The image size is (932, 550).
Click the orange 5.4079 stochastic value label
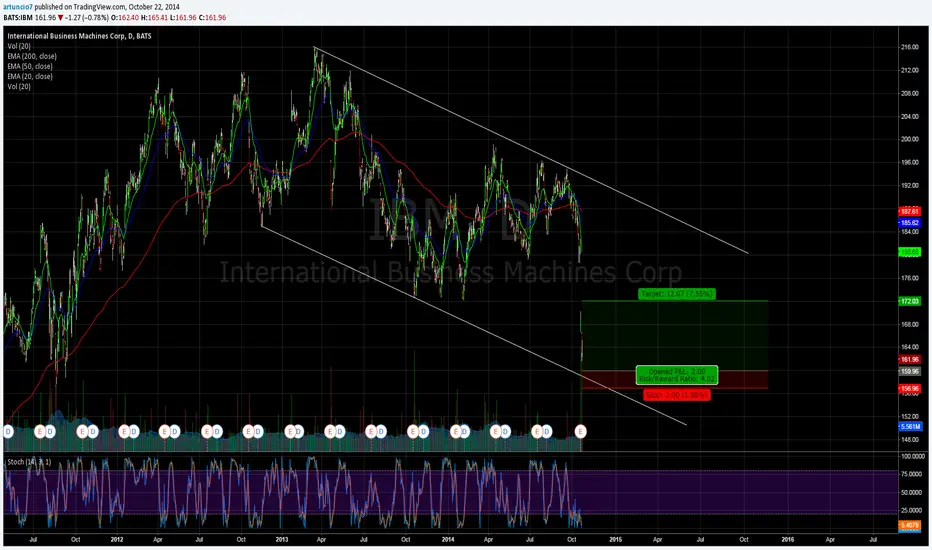(x=909, y=525)
